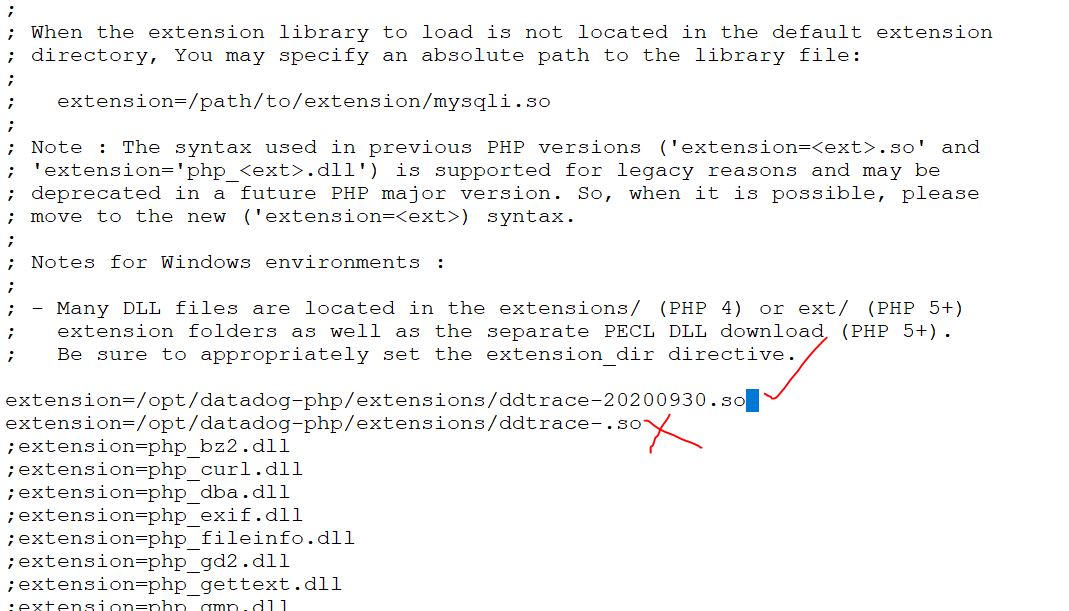Click the 'move to the new' syntax line
The width and height of the screenshot is (1069, 611).
[303, 217]
